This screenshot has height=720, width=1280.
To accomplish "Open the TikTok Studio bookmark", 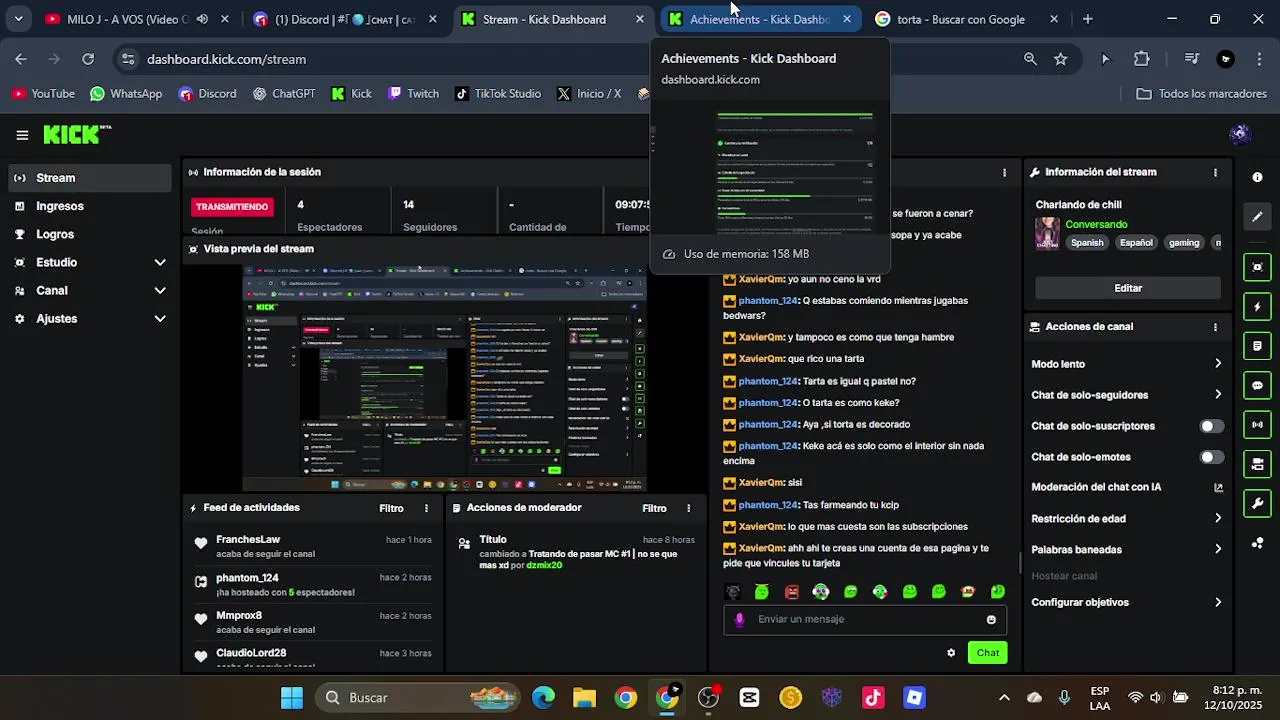I will coord(498,94).
